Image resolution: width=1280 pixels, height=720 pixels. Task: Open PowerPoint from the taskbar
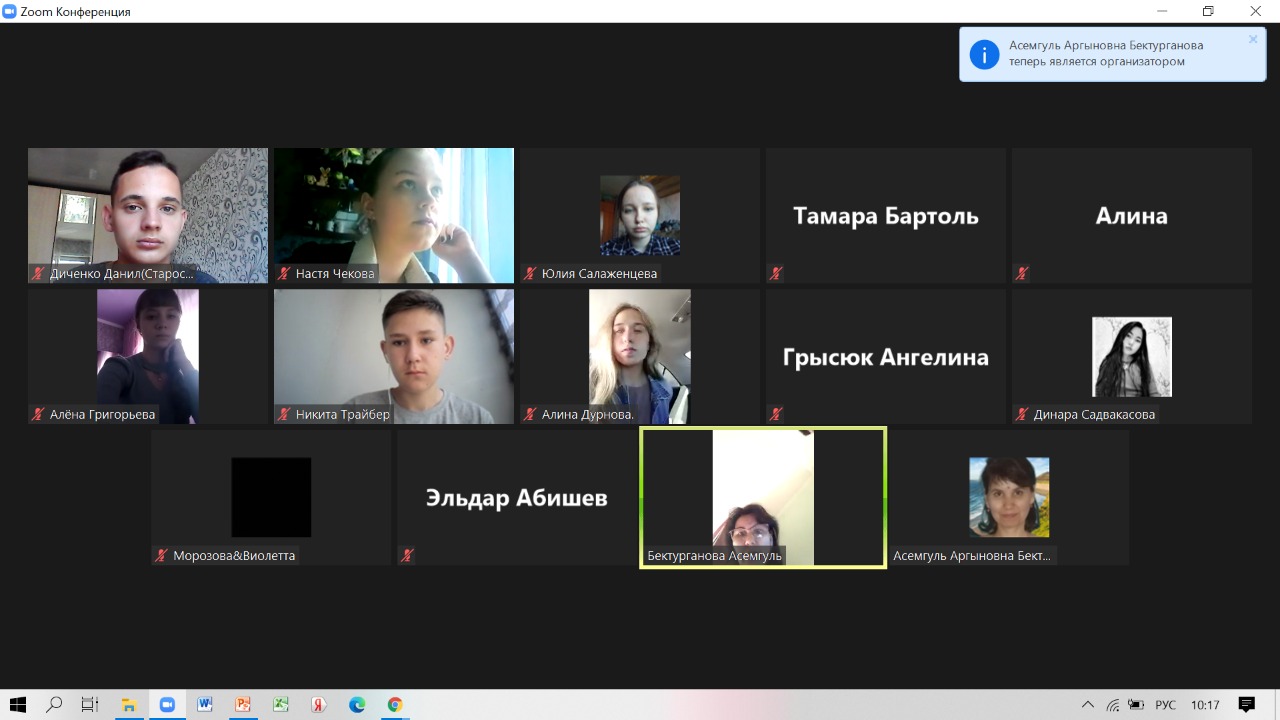243,705
